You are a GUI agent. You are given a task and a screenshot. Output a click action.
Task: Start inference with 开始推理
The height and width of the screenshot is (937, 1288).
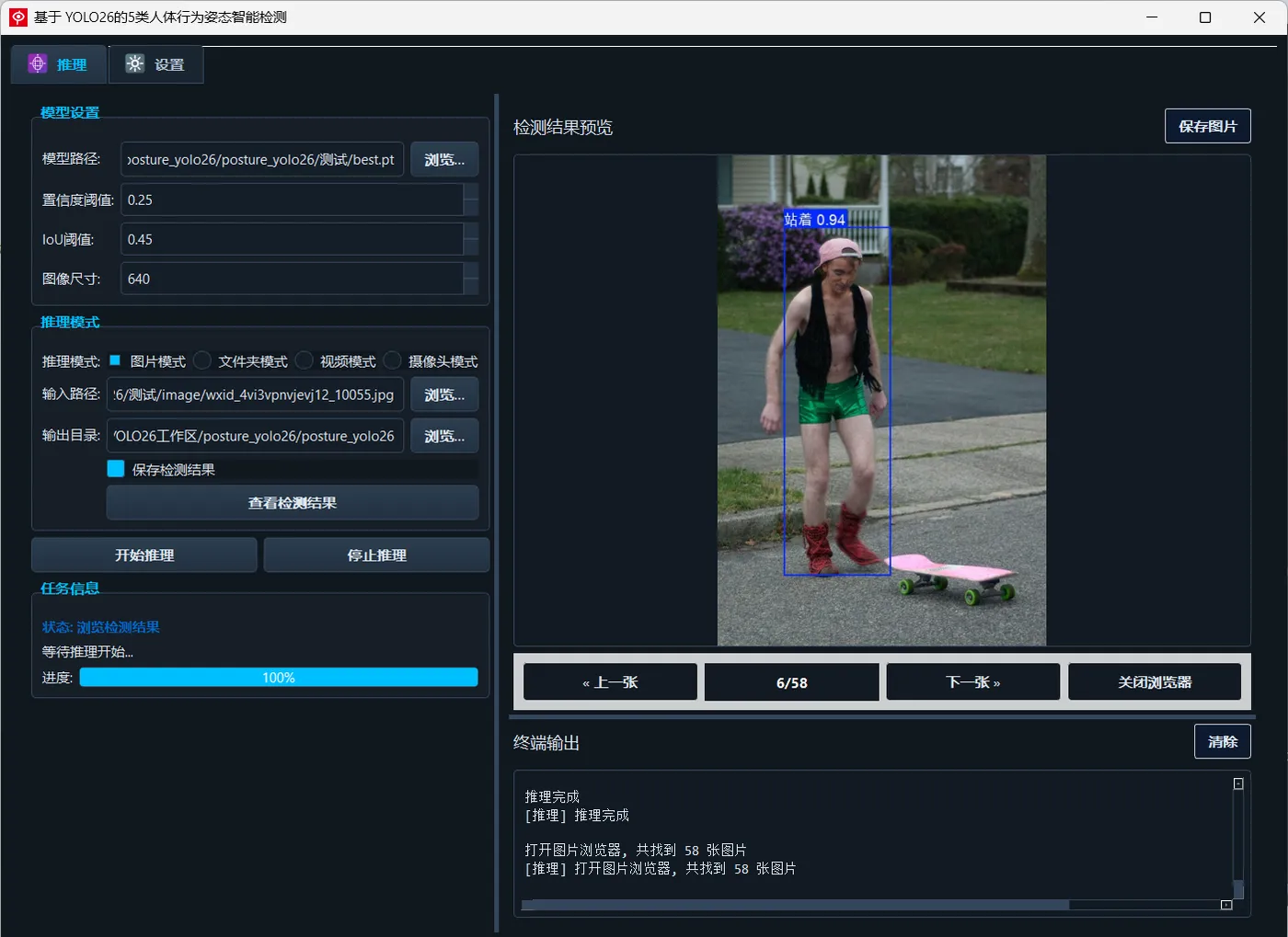(144, 555)
